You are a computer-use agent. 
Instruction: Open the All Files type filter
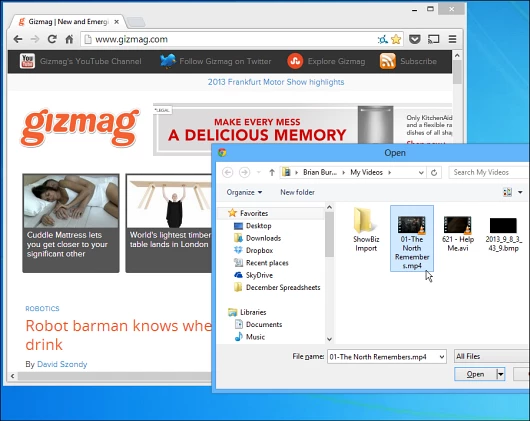click(x=492, y=356)
